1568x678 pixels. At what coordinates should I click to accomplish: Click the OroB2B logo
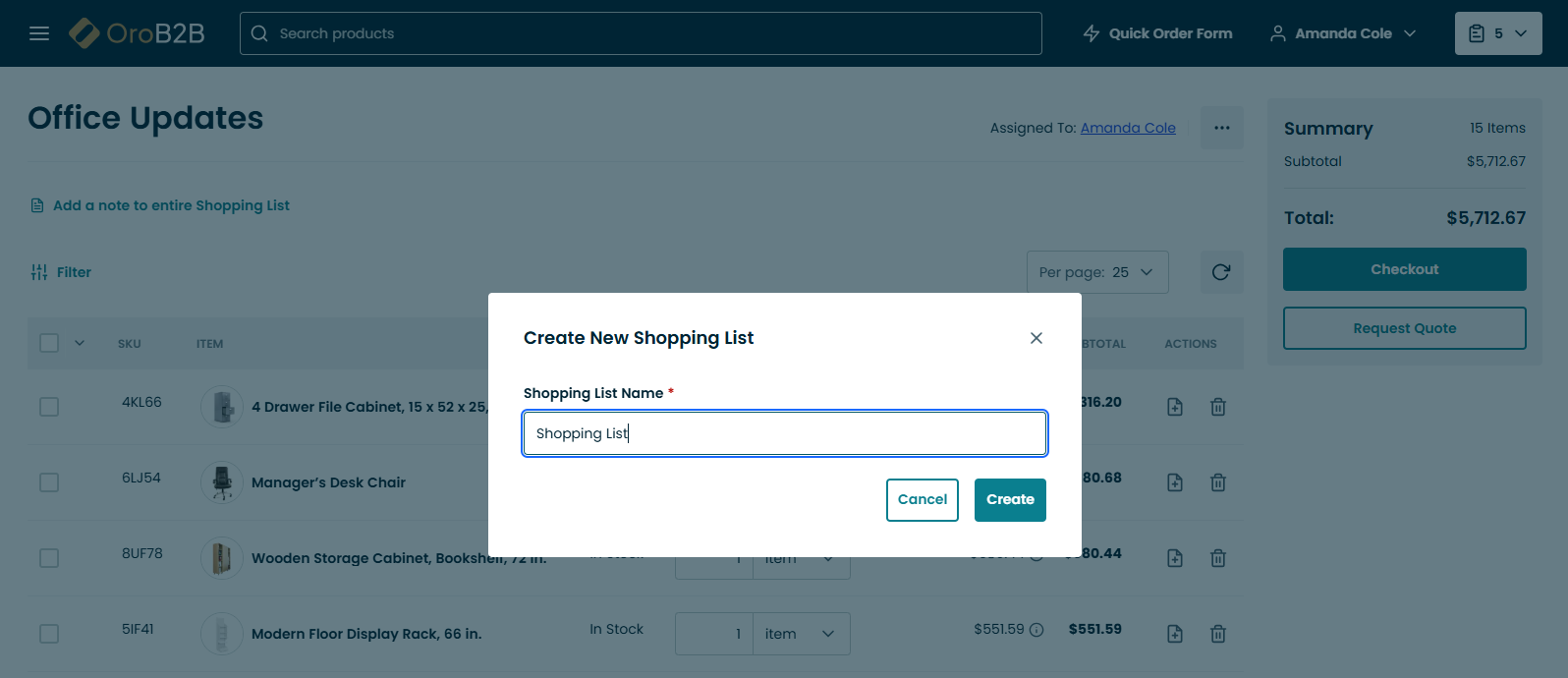pos(138,33)
